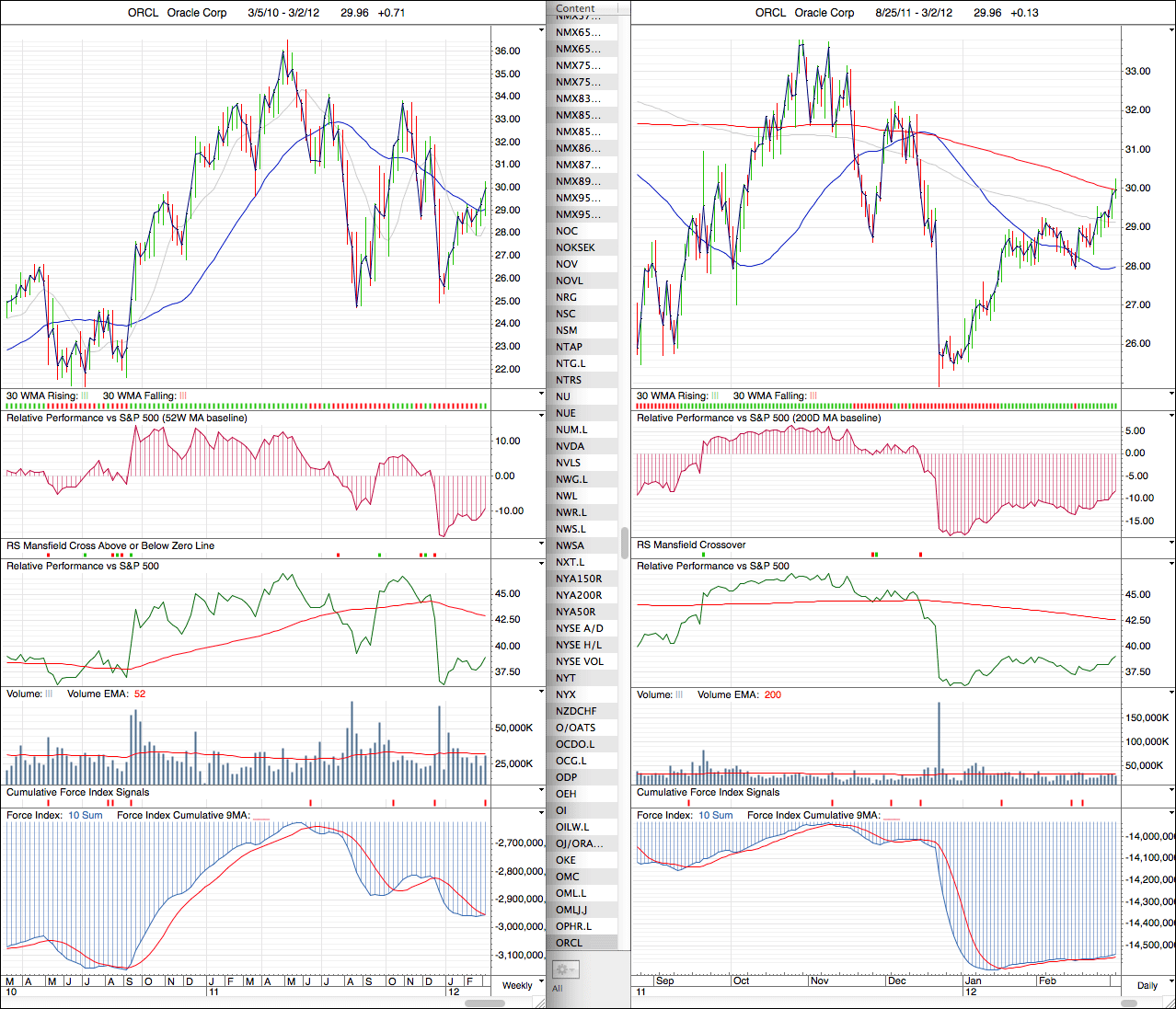Open the weekly RS Mansfield Cross panel menu arrow
The image size is (1176, 1009).
pos(541,544)
